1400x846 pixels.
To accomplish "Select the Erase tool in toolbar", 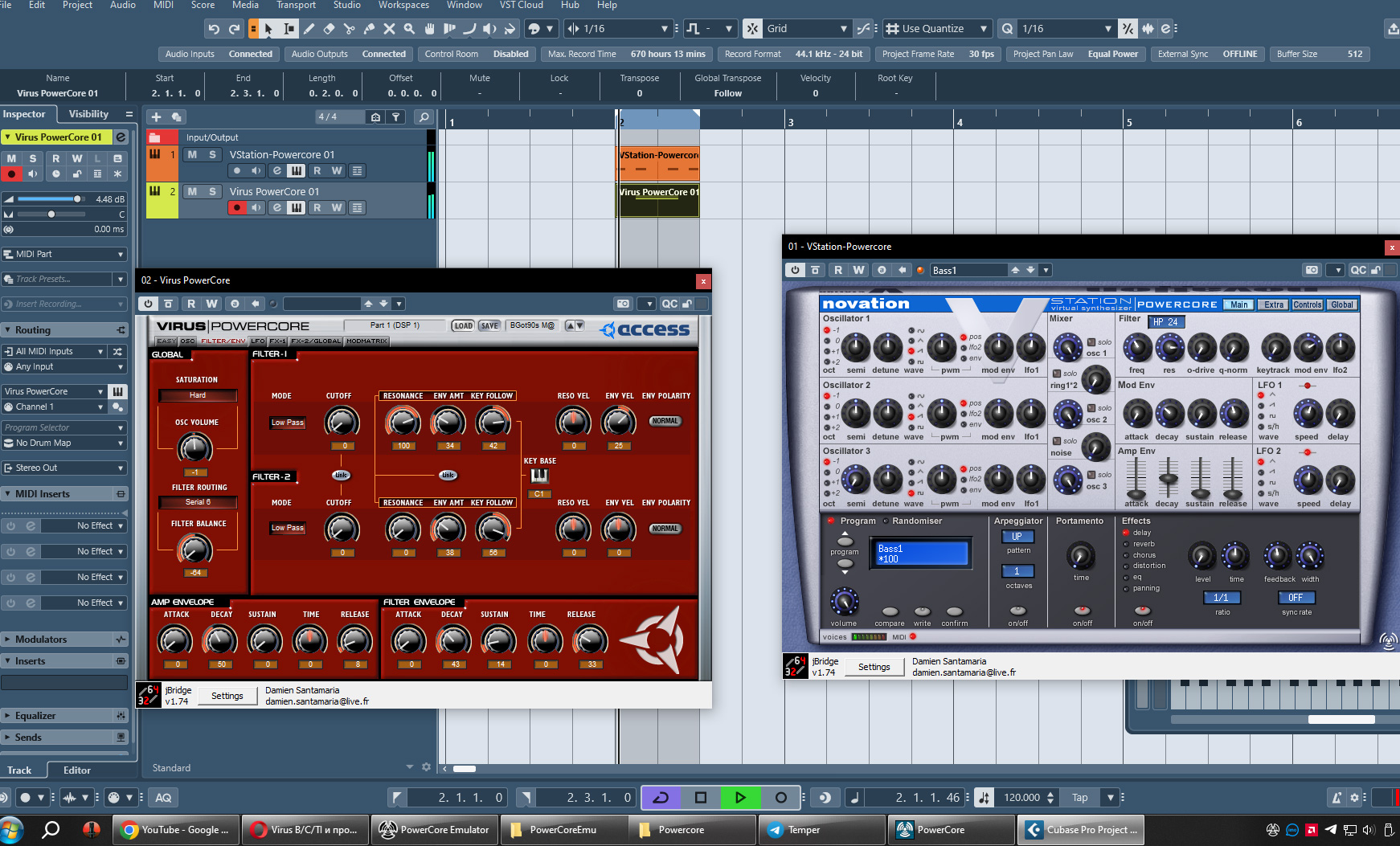I will click(x=329, y=29).
